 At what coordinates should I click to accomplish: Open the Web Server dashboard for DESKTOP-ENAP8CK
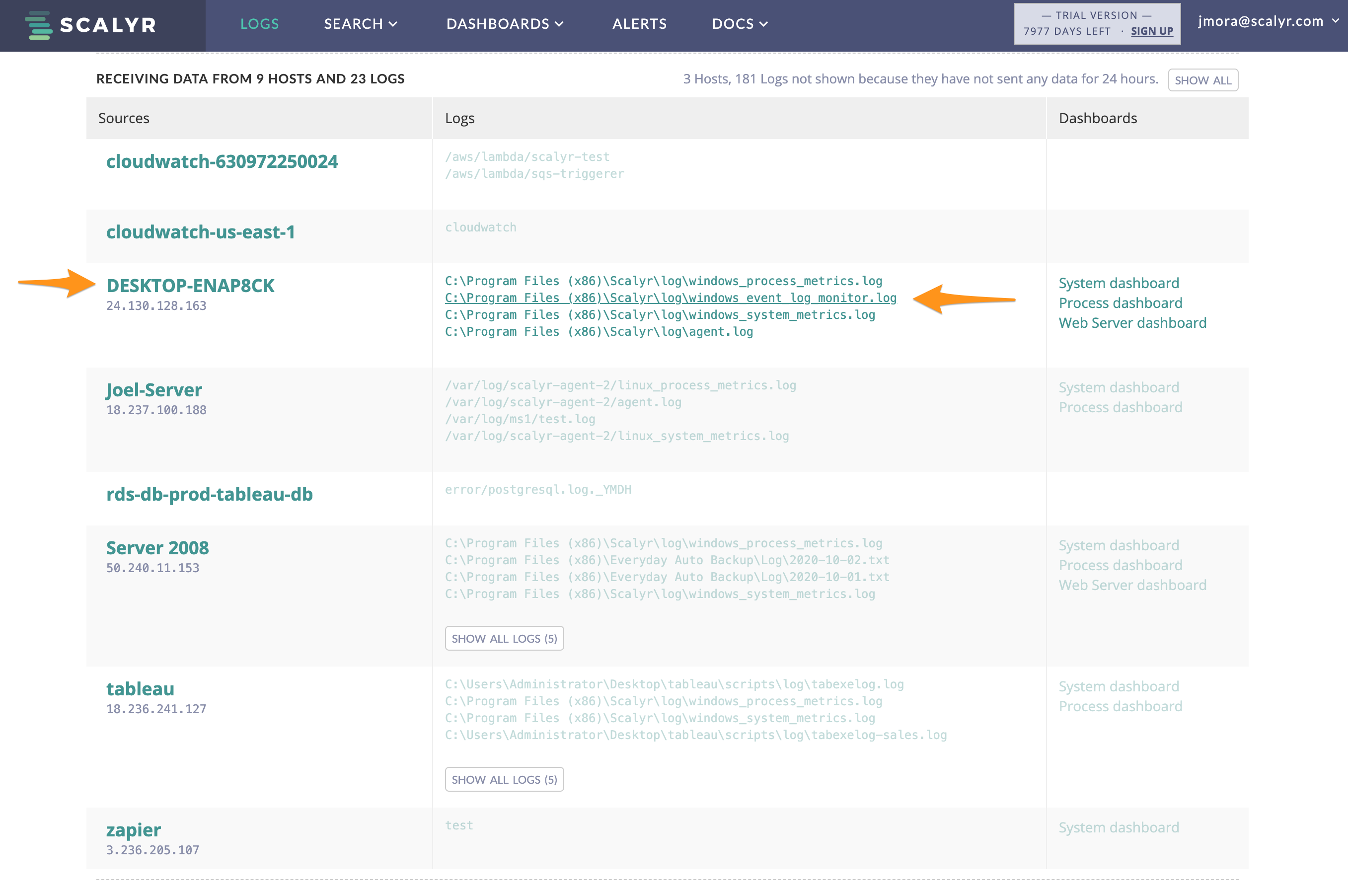pyautogui.click(x=1132, y=323)
